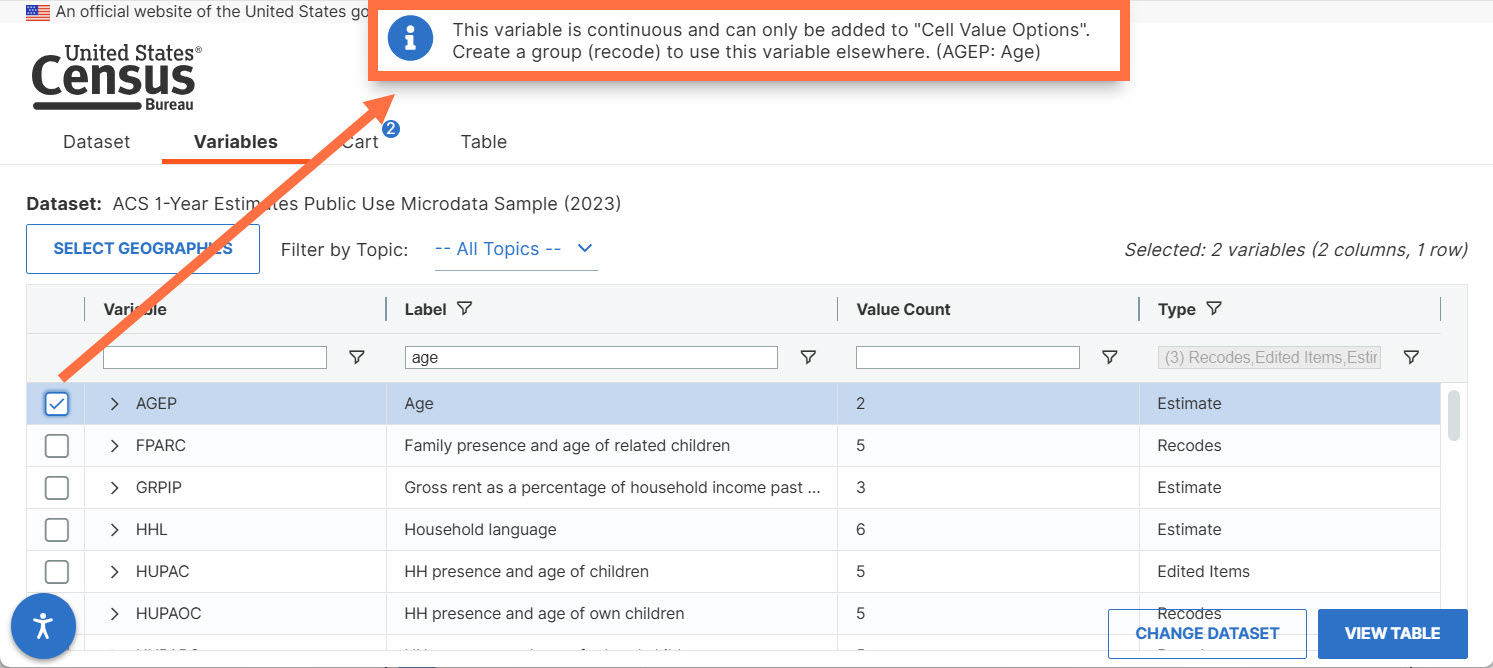Expand the GRPIP variable row
The image size is (1493, 668).
point(114,488)
